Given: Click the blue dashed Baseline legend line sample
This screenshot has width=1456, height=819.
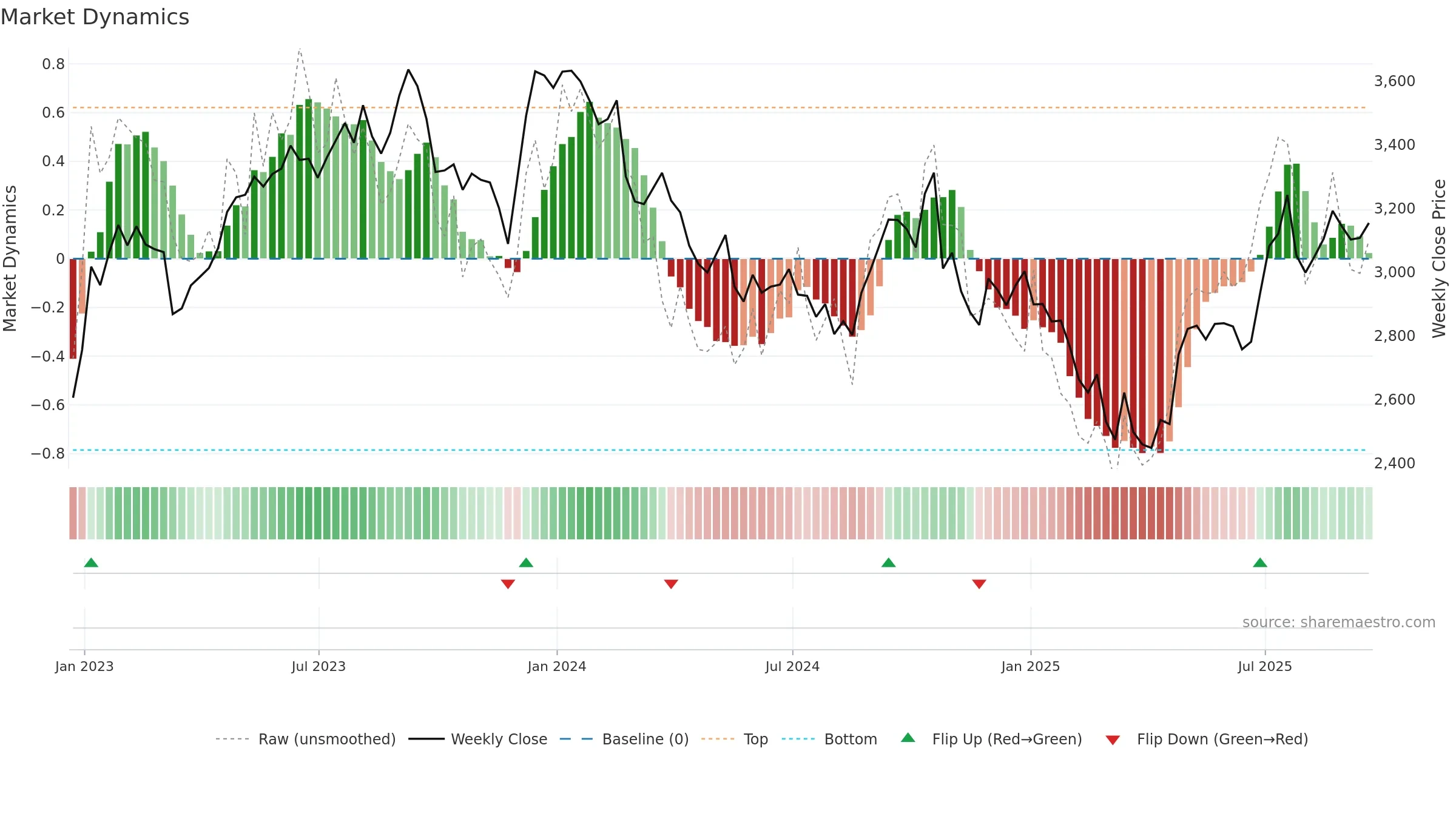Looking at the screenshot, I should (x=576, y=739).
